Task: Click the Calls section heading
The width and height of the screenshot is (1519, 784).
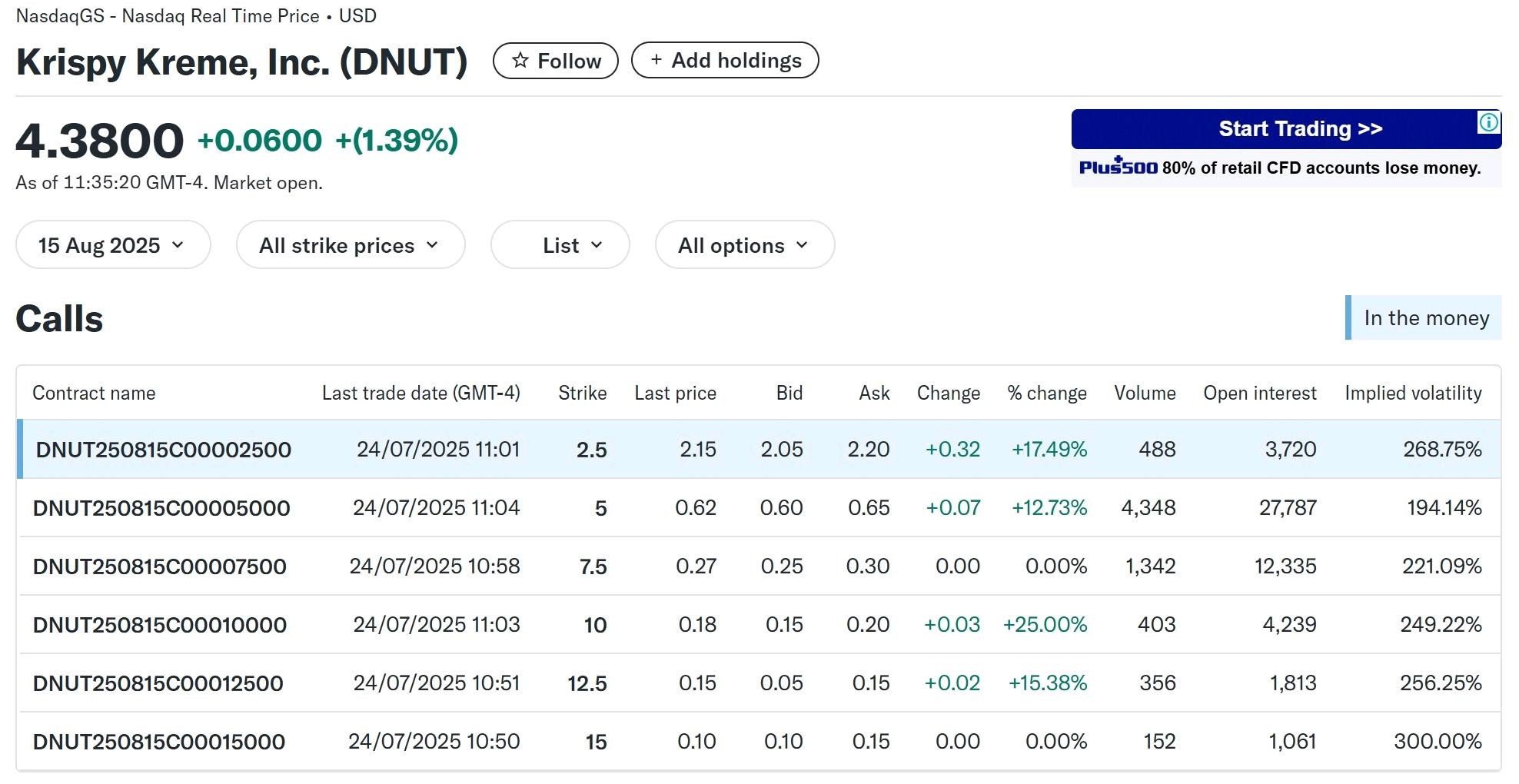Action: pos(59,319)
